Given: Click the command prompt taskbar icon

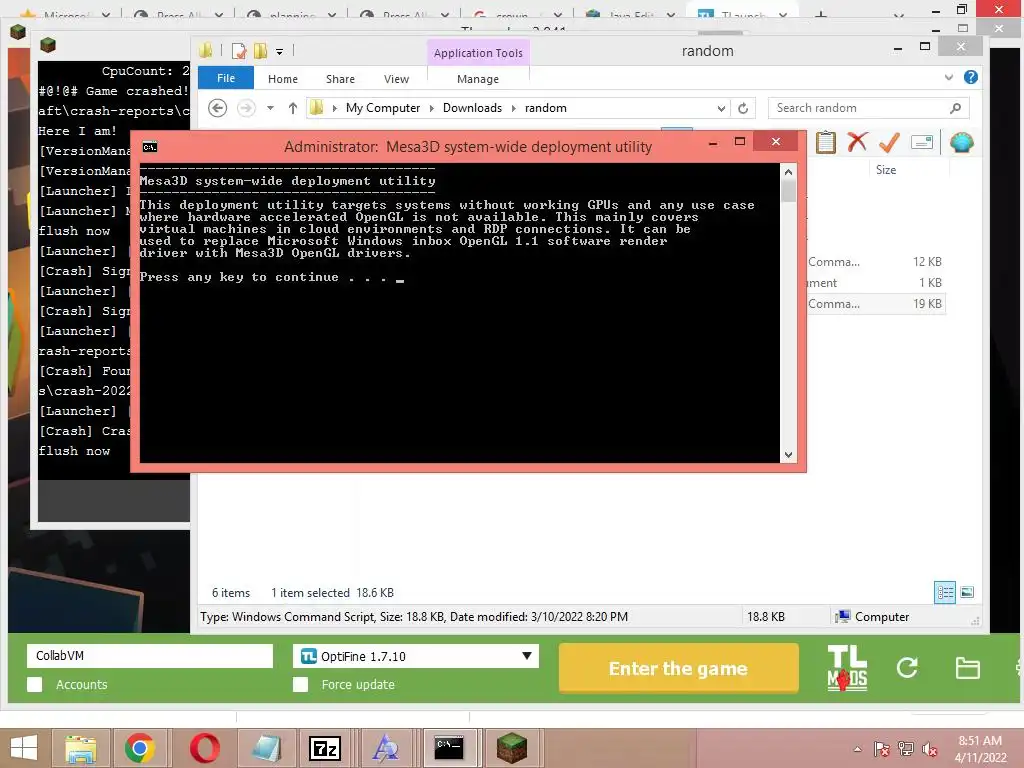Looking at the screenshot, I should pyautogui.click(x=449, y=748).
